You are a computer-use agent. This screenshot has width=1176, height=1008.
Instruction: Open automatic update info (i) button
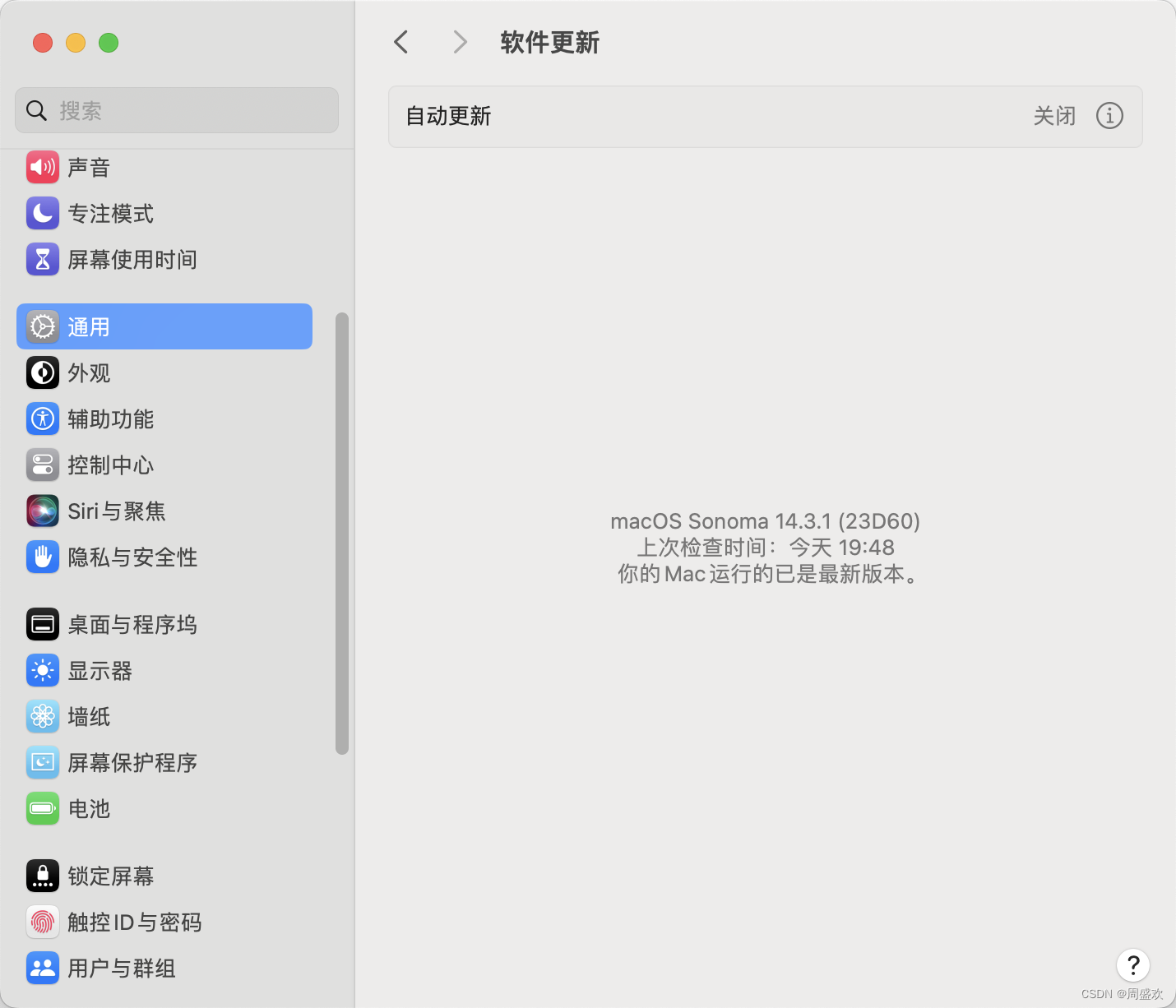tap(1109, 116)
